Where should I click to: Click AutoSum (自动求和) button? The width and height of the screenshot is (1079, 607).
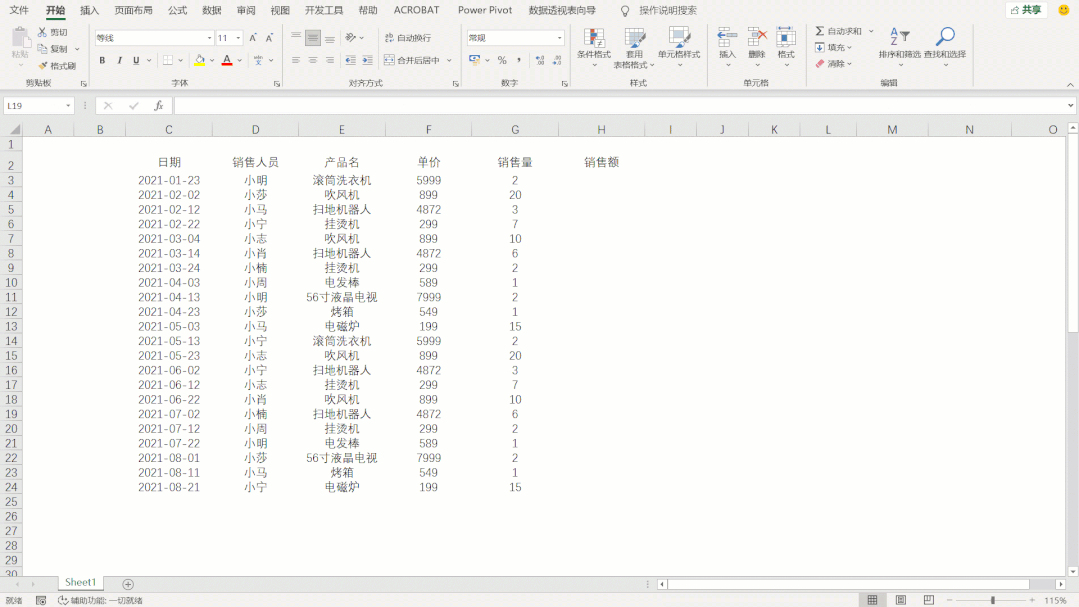(839, 31)
